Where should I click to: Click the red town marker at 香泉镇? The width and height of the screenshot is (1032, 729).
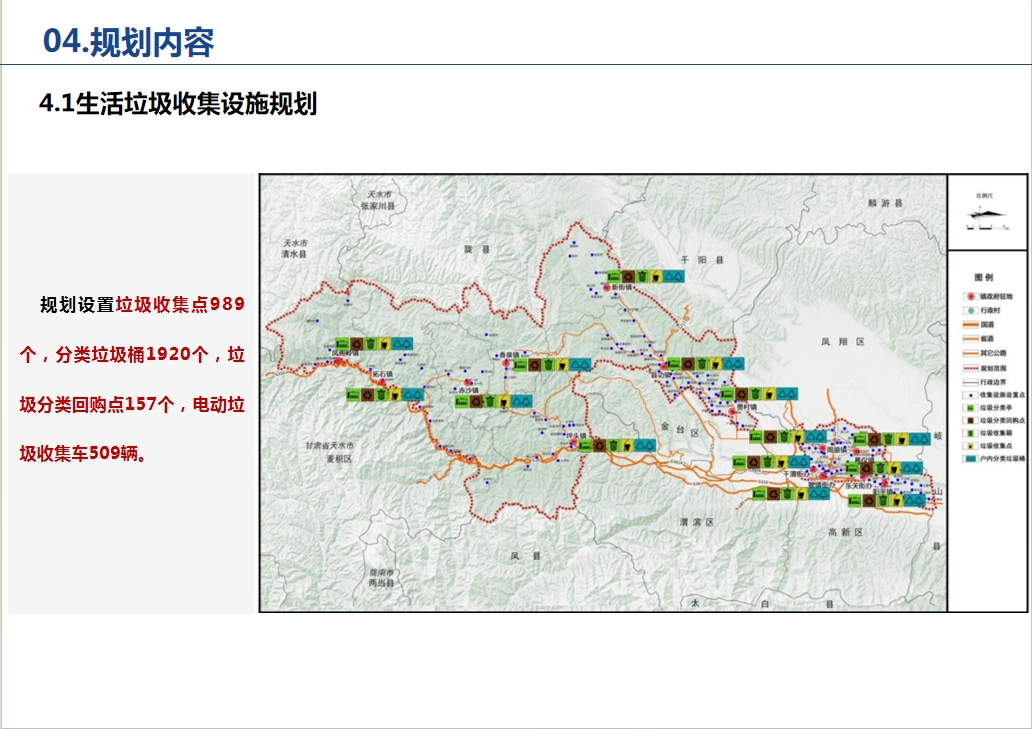coord(507,363)
